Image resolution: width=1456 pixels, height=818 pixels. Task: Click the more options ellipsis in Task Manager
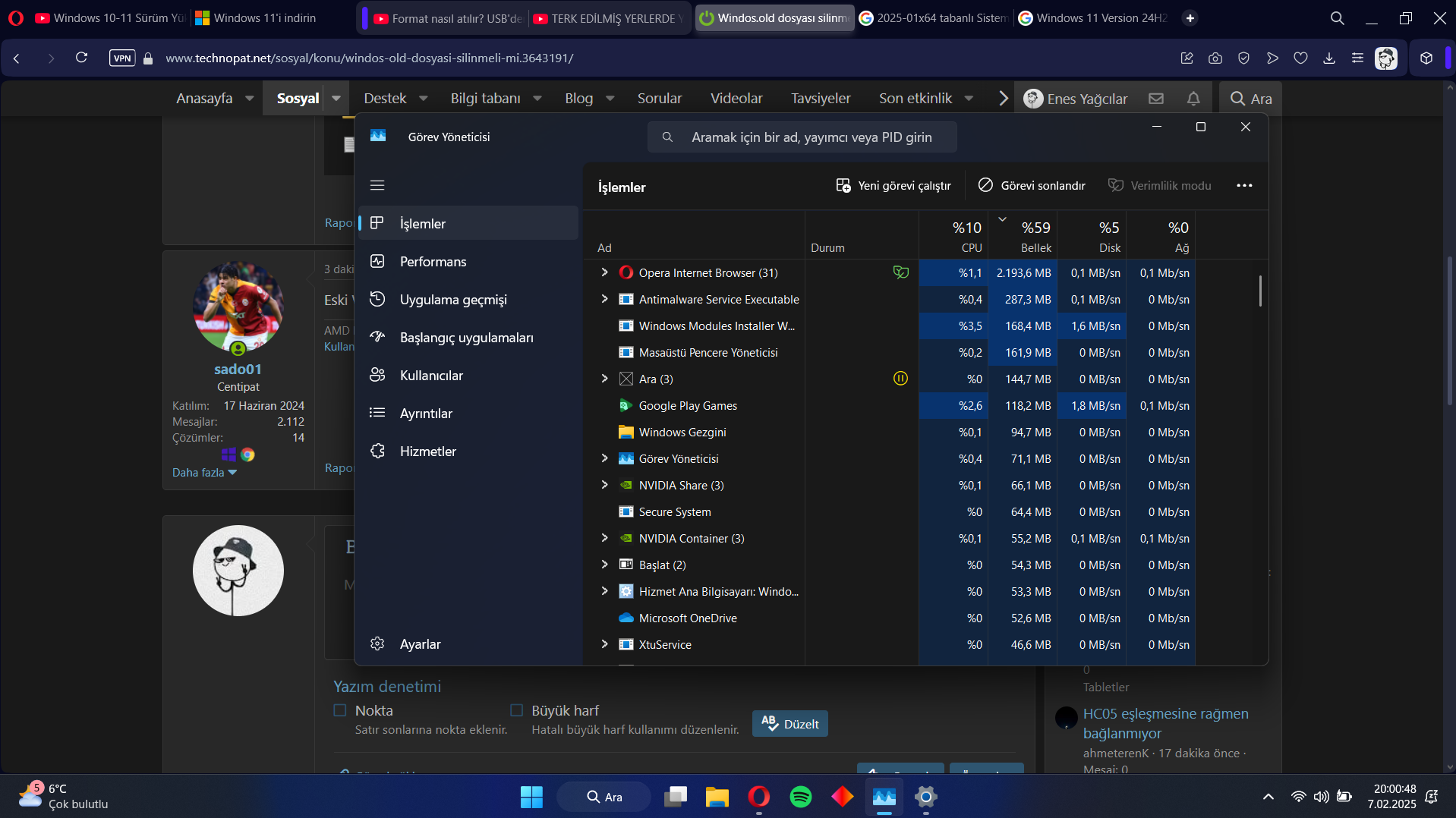1244,186
